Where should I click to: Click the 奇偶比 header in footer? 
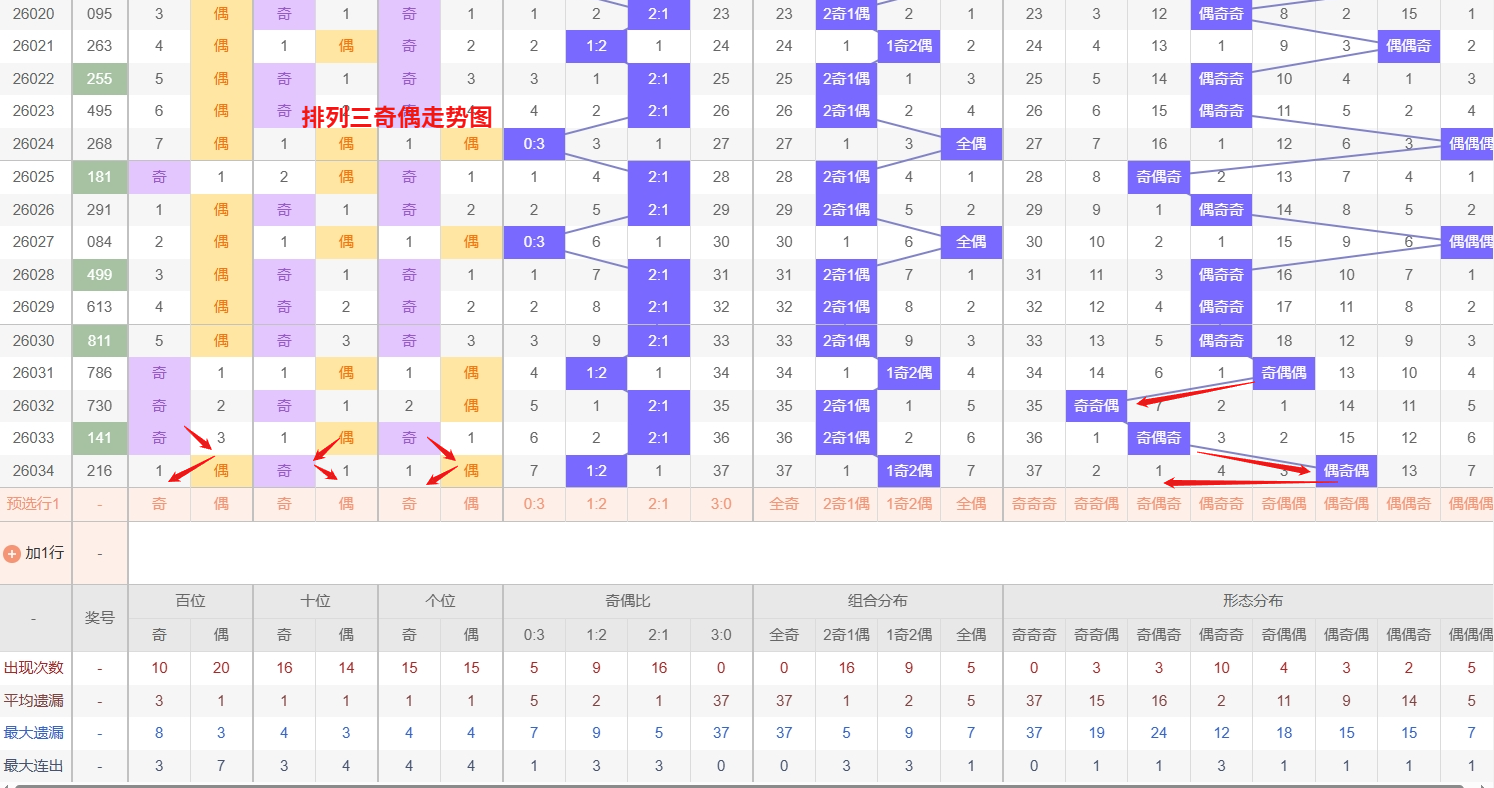pos(627,601)
